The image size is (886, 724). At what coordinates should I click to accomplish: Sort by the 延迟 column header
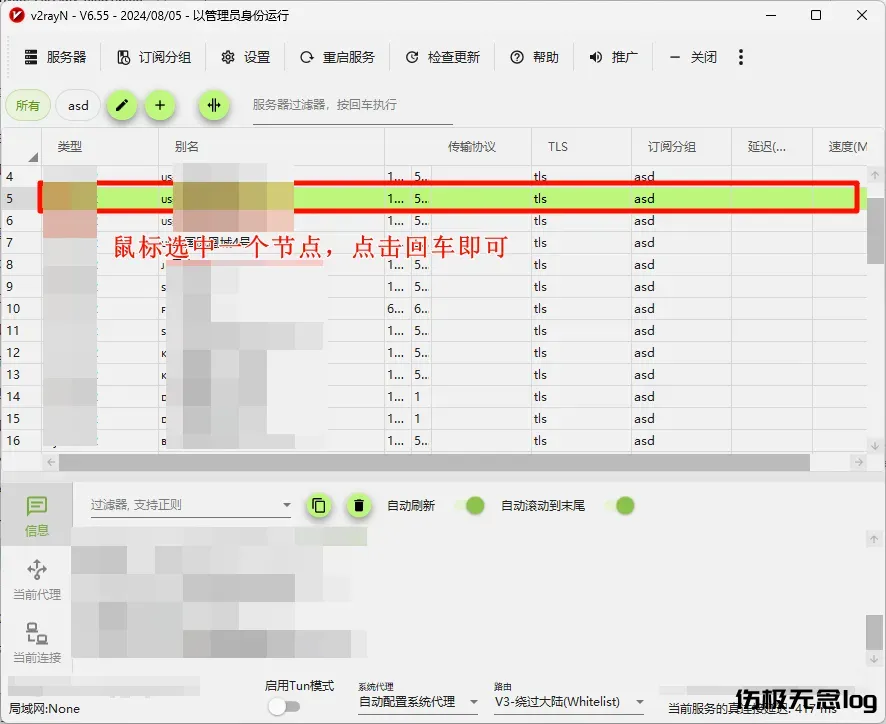pyautogui.click(x=772, y=147)
